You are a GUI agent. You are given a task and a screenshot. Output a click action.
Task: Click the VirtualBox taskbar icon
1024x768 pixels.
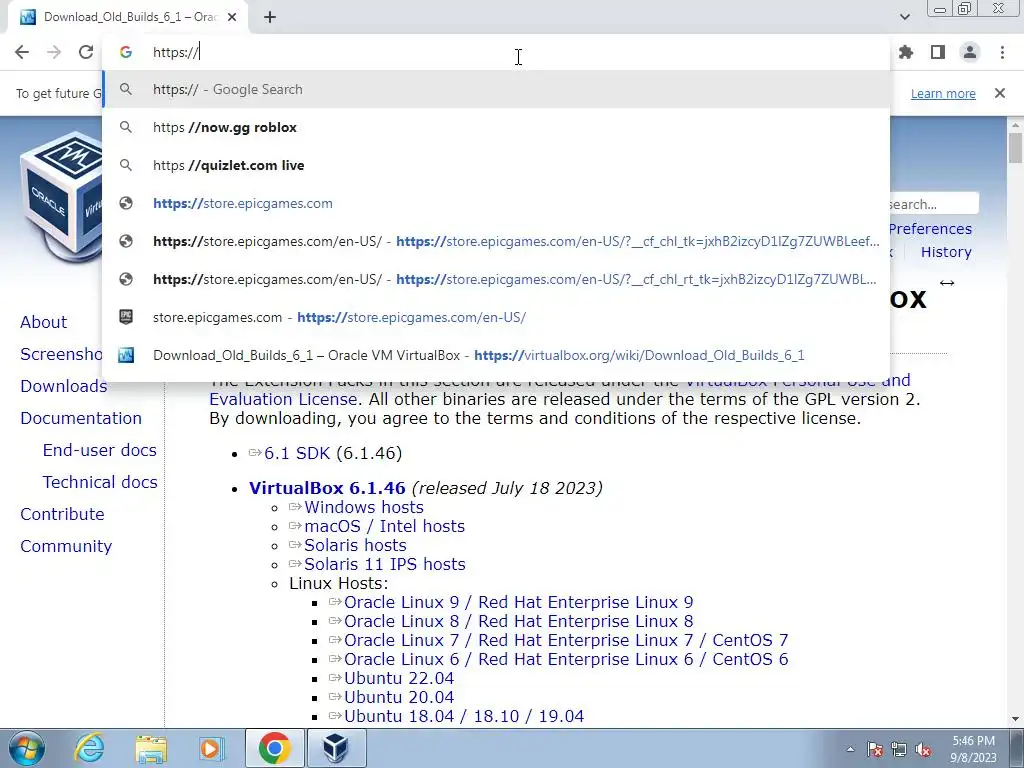pos(336,748)
